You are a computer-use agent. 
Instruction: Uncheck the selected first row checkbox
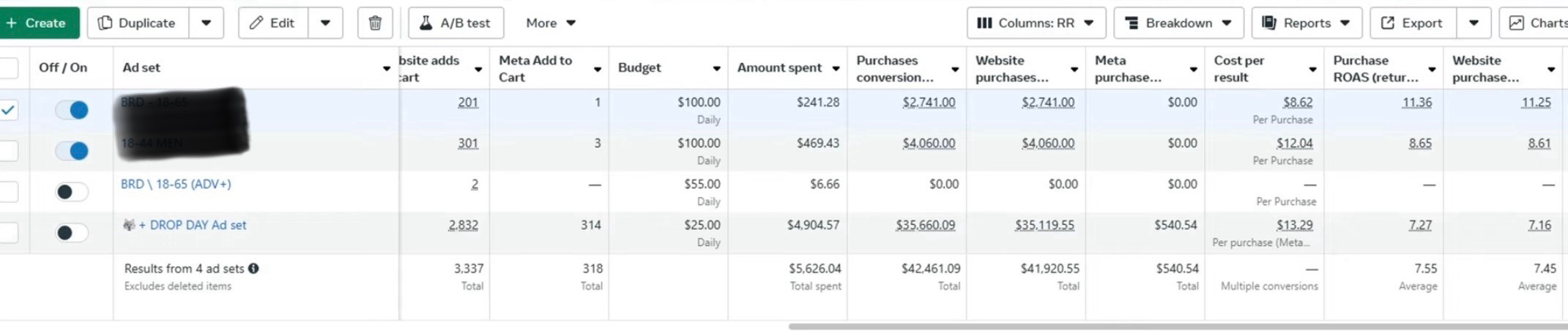coord(8,110)
